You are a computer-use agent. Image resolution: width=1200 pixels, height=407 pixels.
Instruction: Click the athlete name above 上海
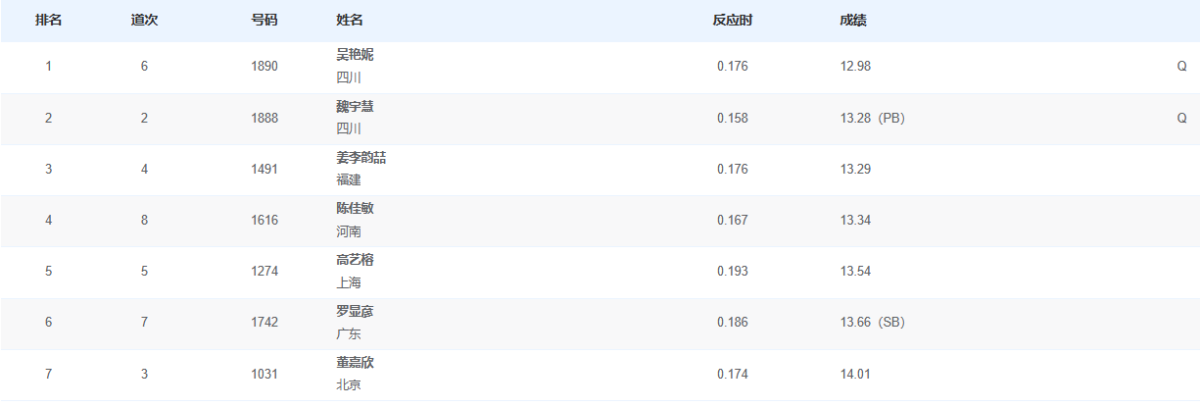pyautogui.click(x=355, y=260)
